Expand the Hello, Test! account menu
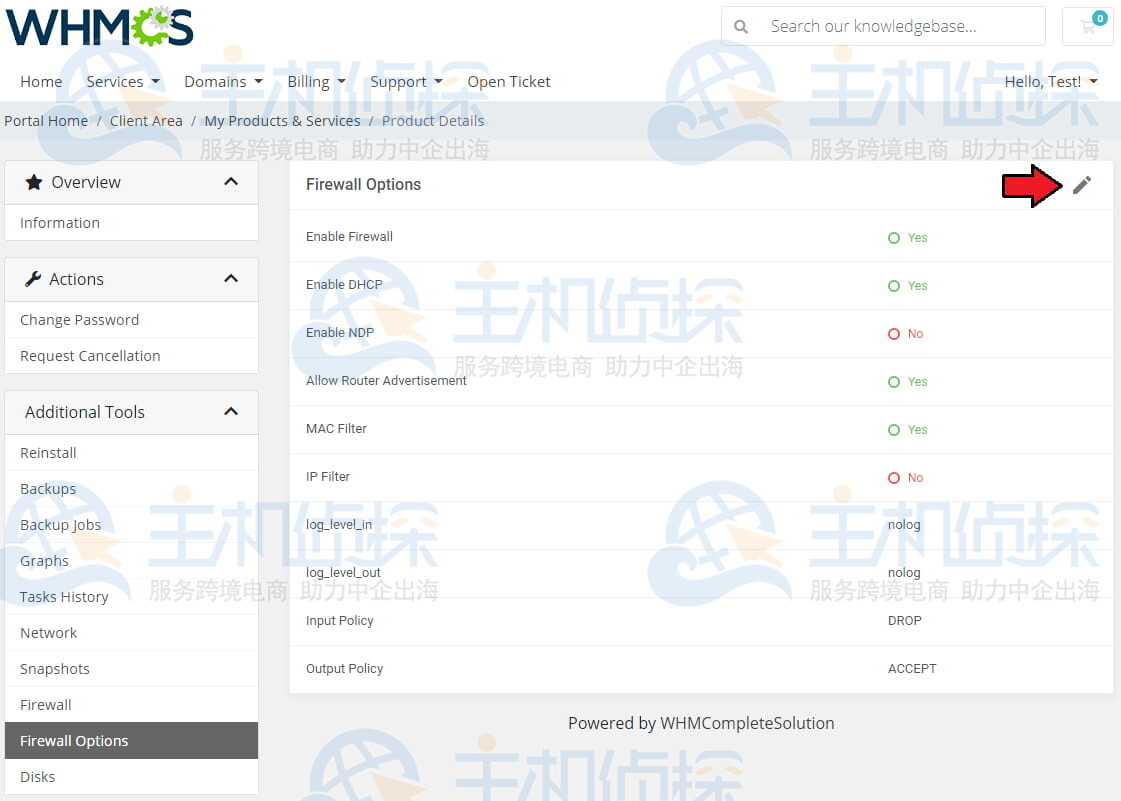1121x801 pixels. coord(1050,82)
